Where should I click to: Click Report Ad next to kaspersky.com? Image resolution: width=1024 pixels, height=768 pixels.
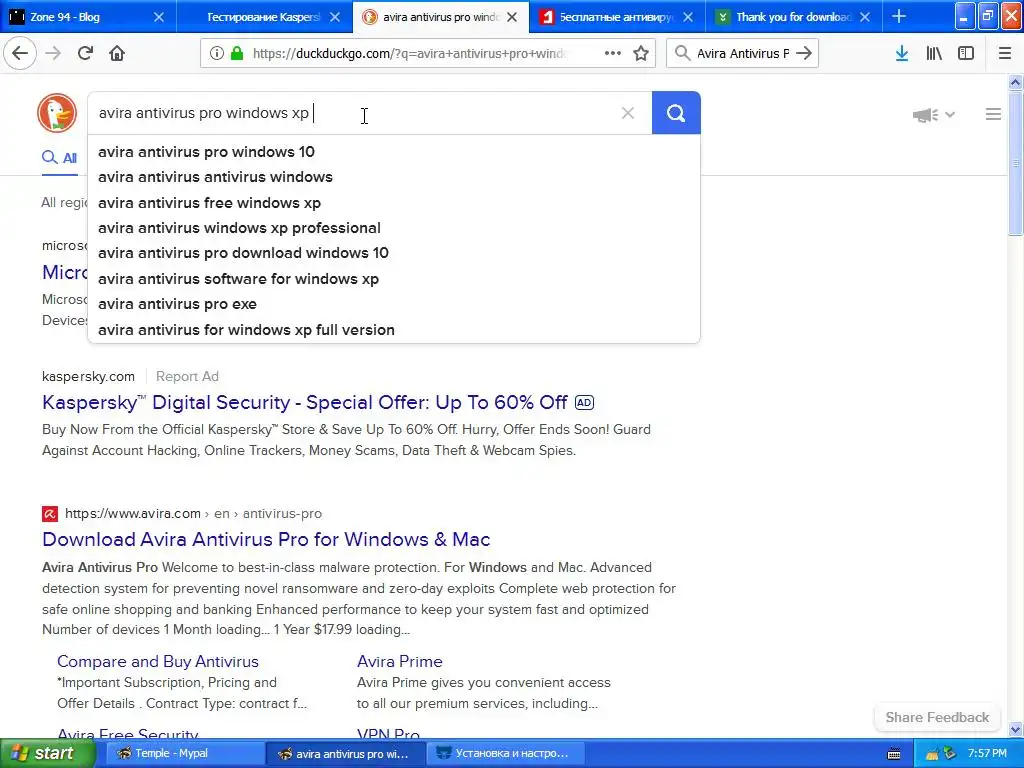[x=187, y=376]
